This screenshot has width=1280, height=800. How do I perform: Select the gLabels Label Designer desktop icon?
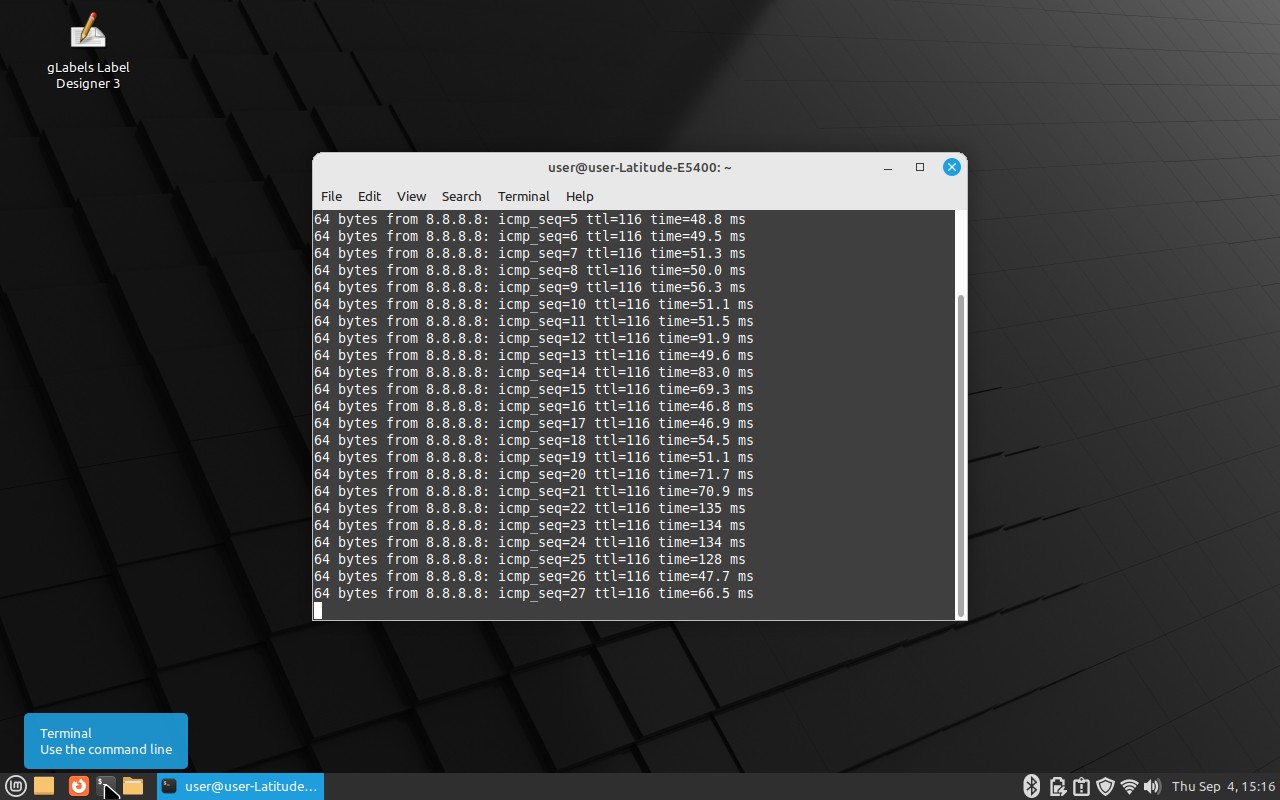pos(88,52)
